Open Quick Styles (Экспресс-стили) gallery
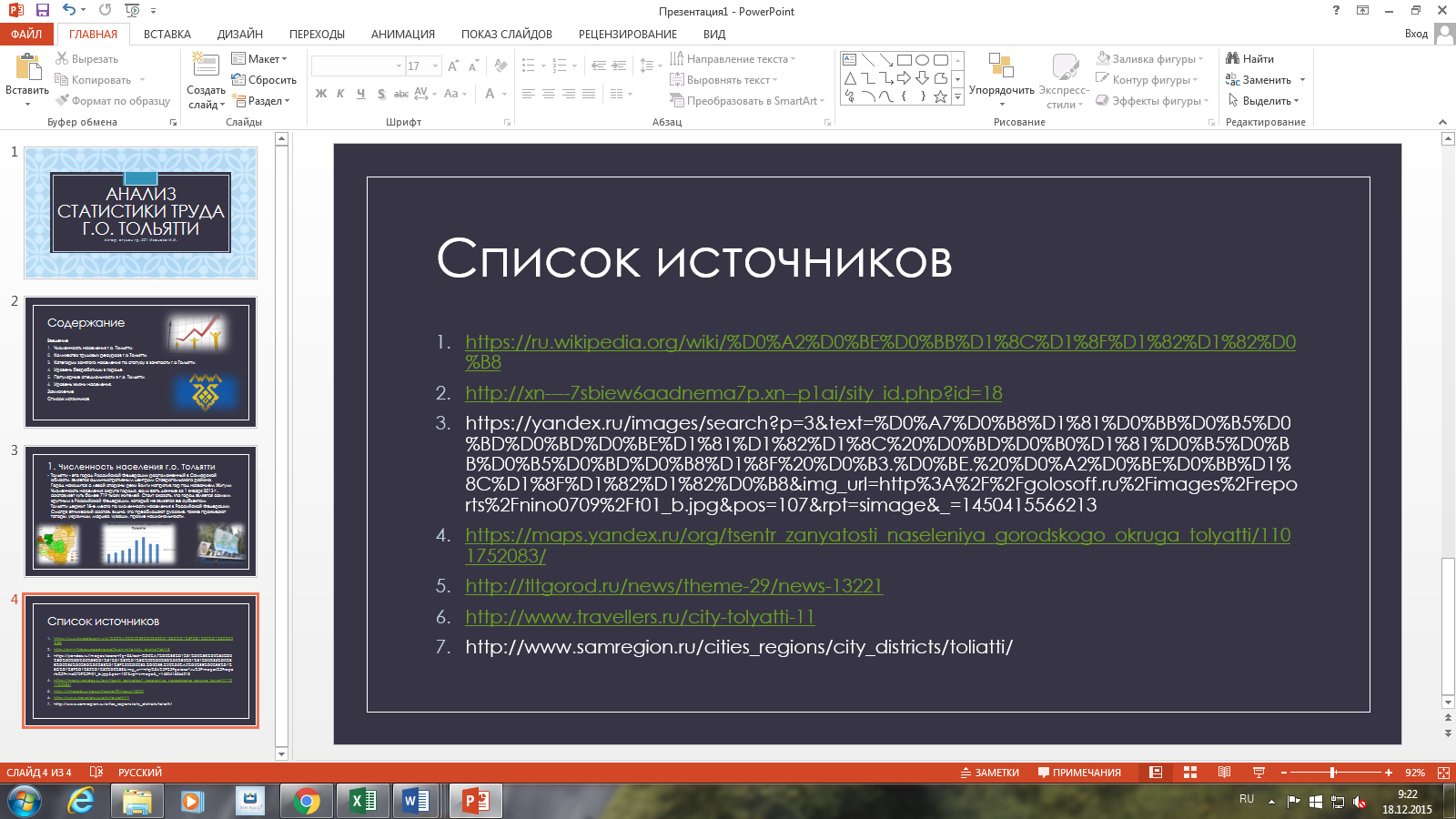Screen dimensions: 1456x819 1064,80
